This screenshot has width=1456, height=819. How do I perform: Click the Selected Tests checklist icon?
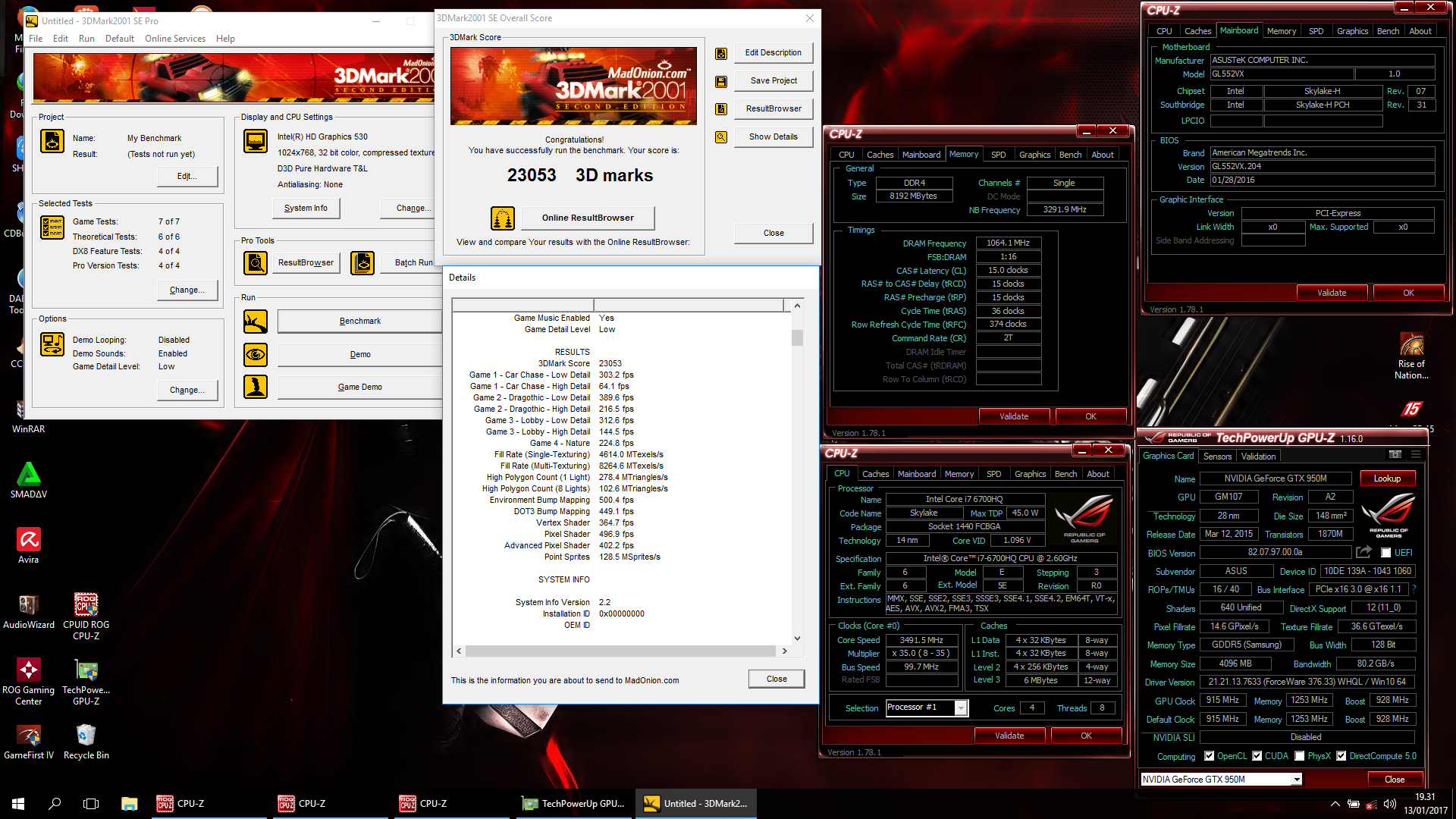(x=52, y=227)
